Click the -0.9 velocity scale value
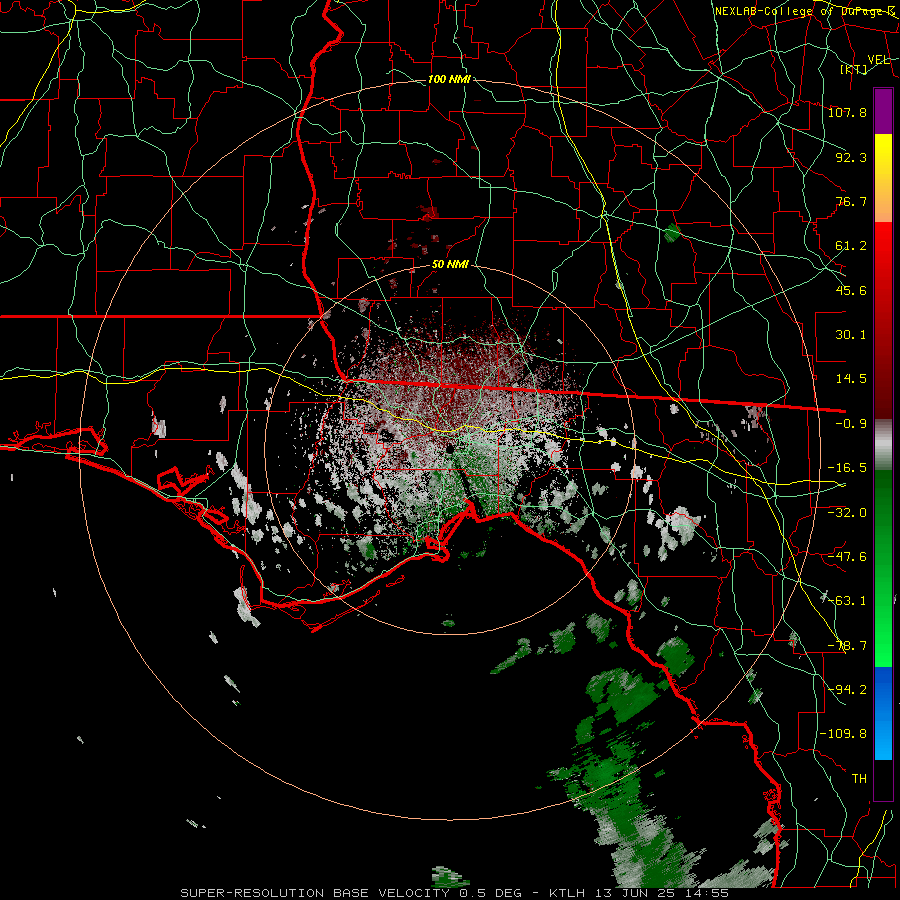 point(851,424)
